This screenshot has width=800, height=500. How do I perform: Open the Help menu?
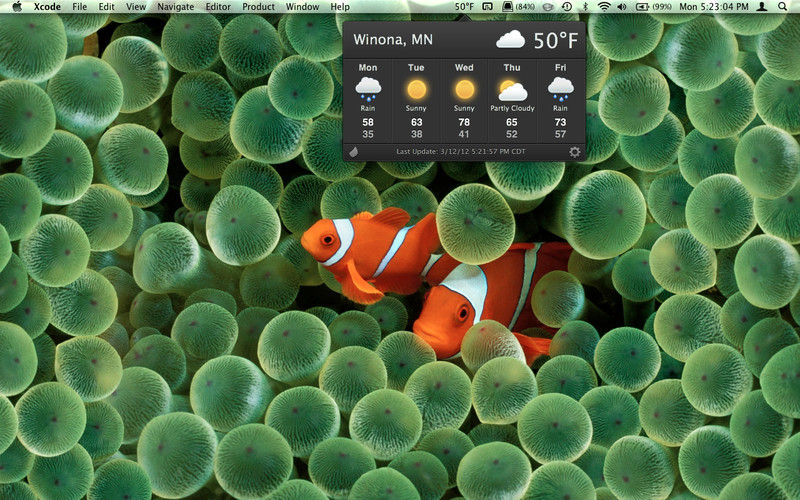[340, 7]
